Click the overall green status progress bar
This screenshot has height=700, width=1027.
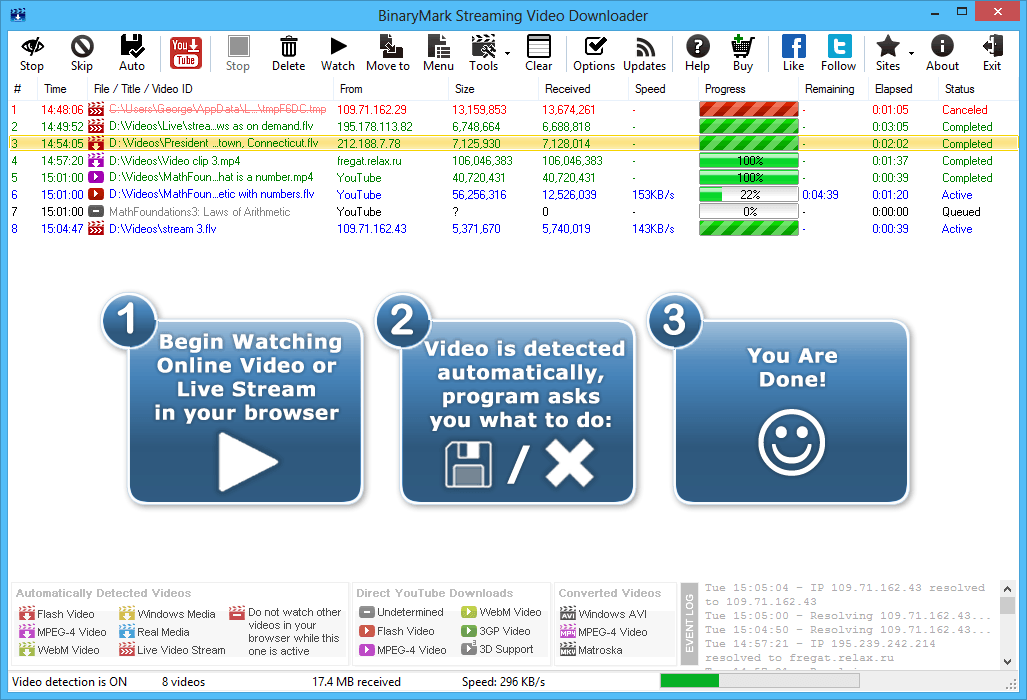[760, 681]
